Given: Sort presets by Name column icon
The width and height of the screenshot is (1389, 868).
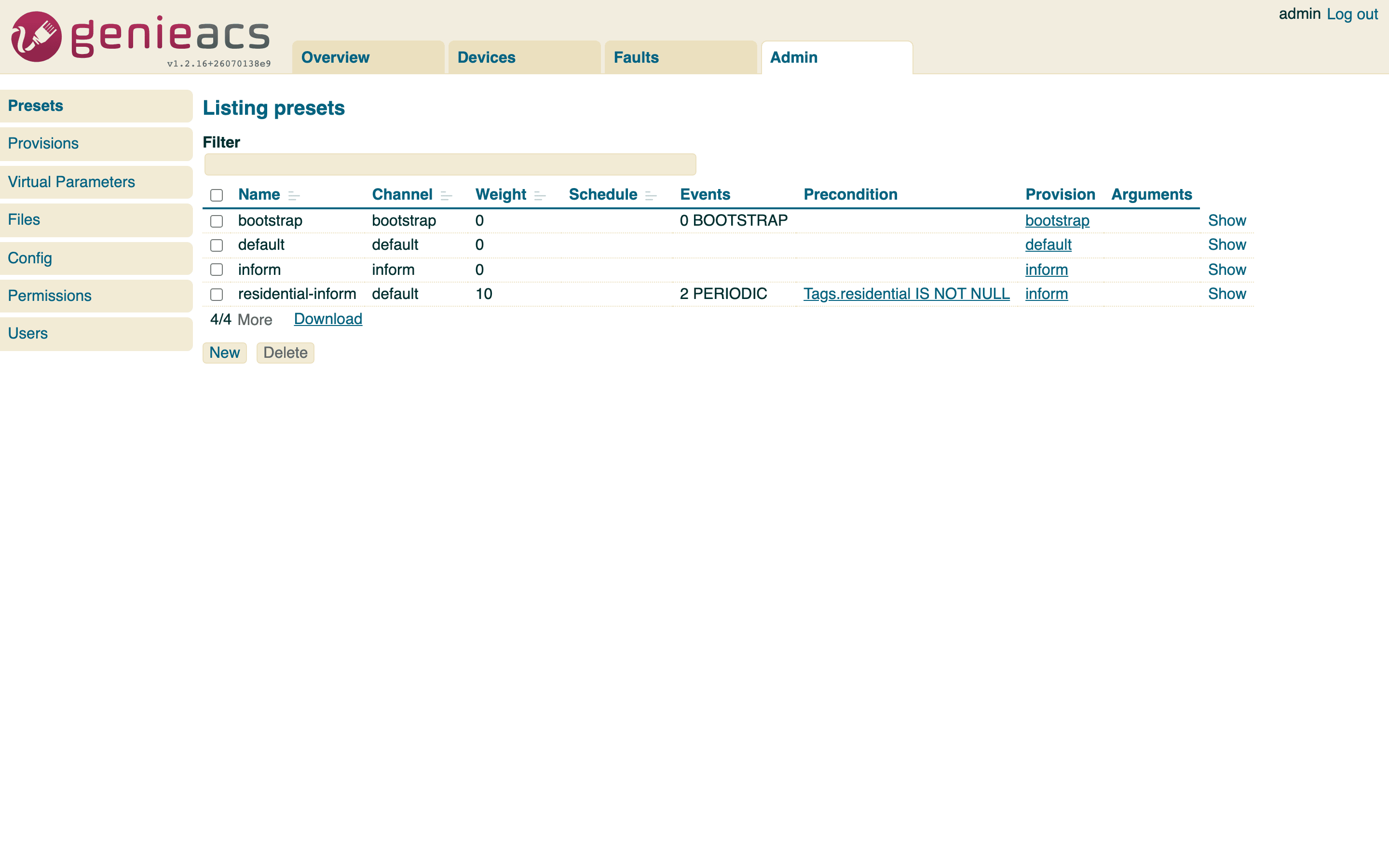Looking at the screenshot, I should point(294,196).
